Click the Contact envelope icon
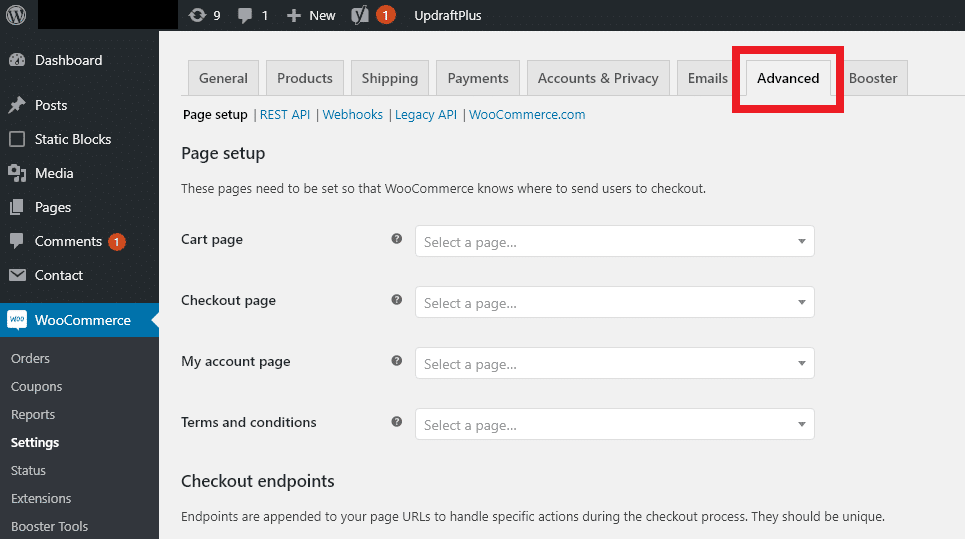The image size is (965, 539). coord(17,275)
